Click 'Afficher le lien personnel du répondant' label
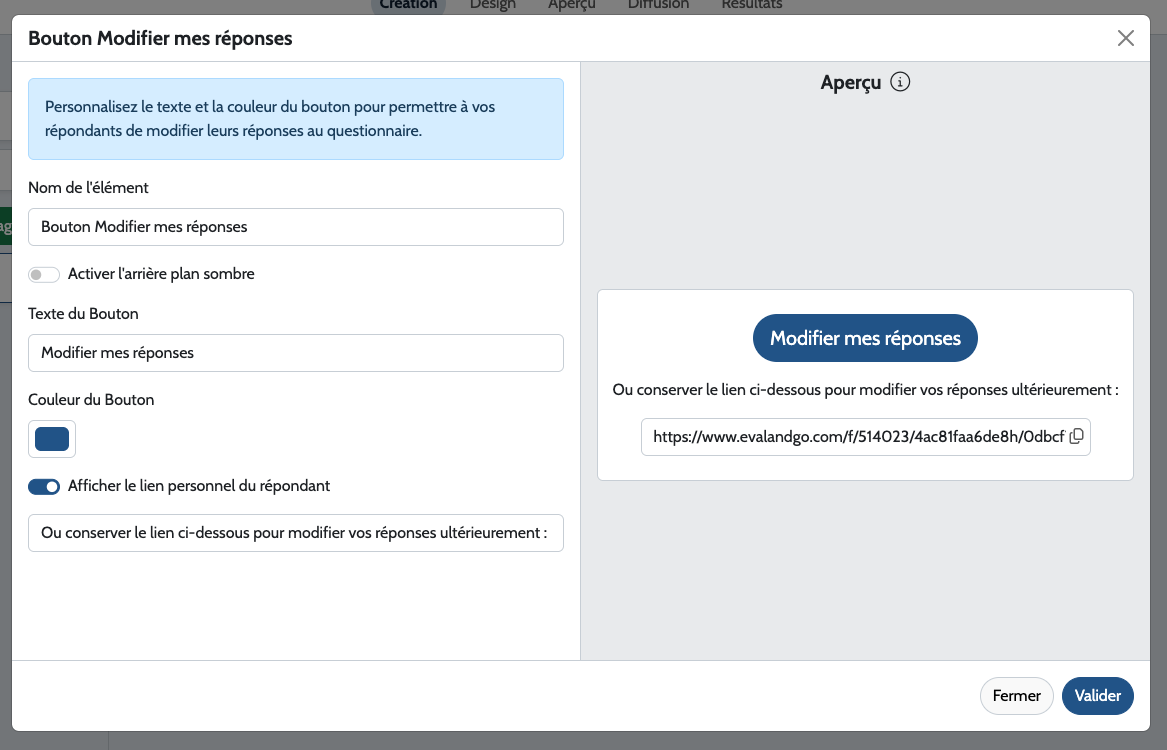This screenshot has height=750, width=1167. point(199,486)
